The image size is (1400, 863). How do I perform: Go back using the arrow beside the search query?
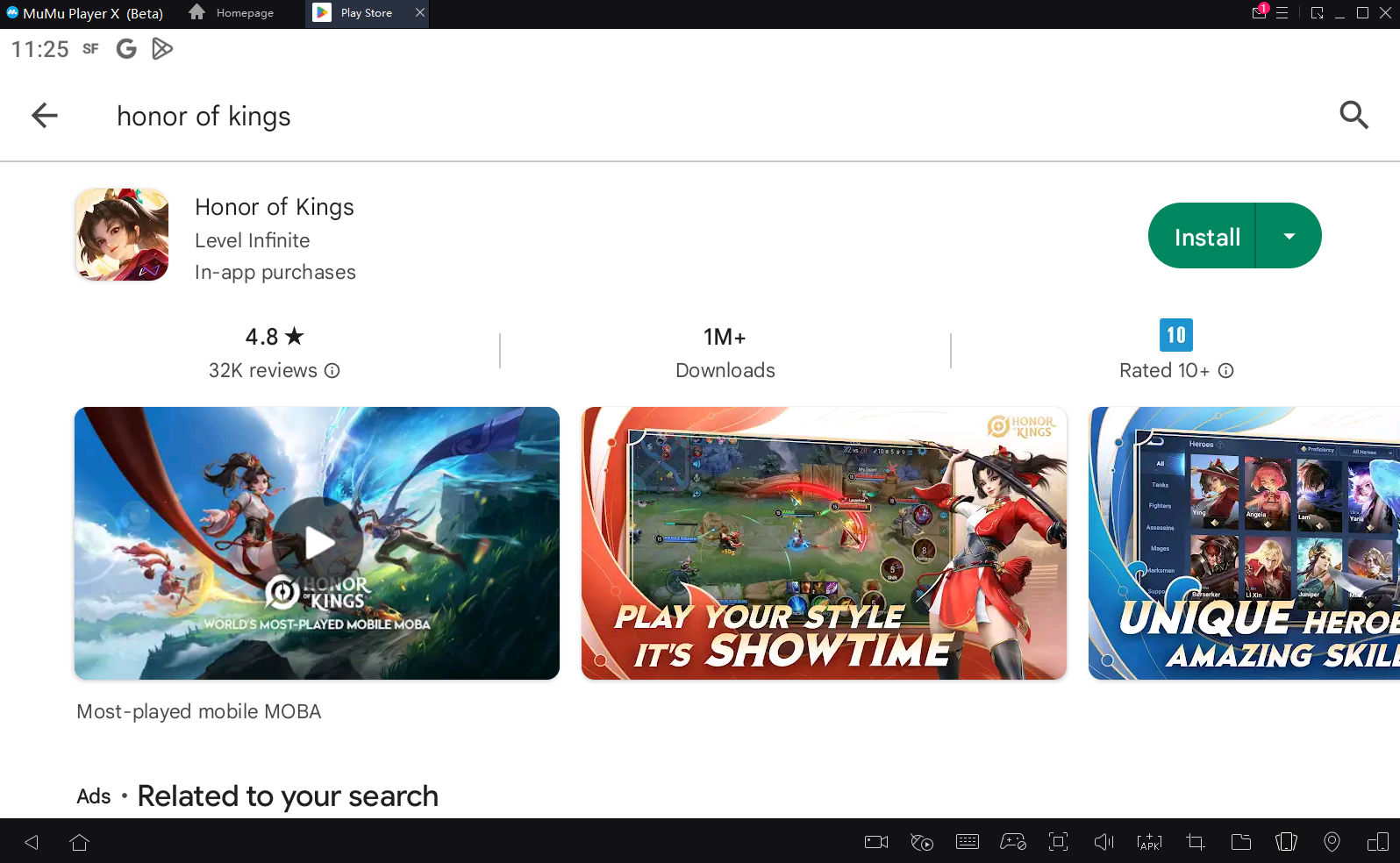click(45, 115)
